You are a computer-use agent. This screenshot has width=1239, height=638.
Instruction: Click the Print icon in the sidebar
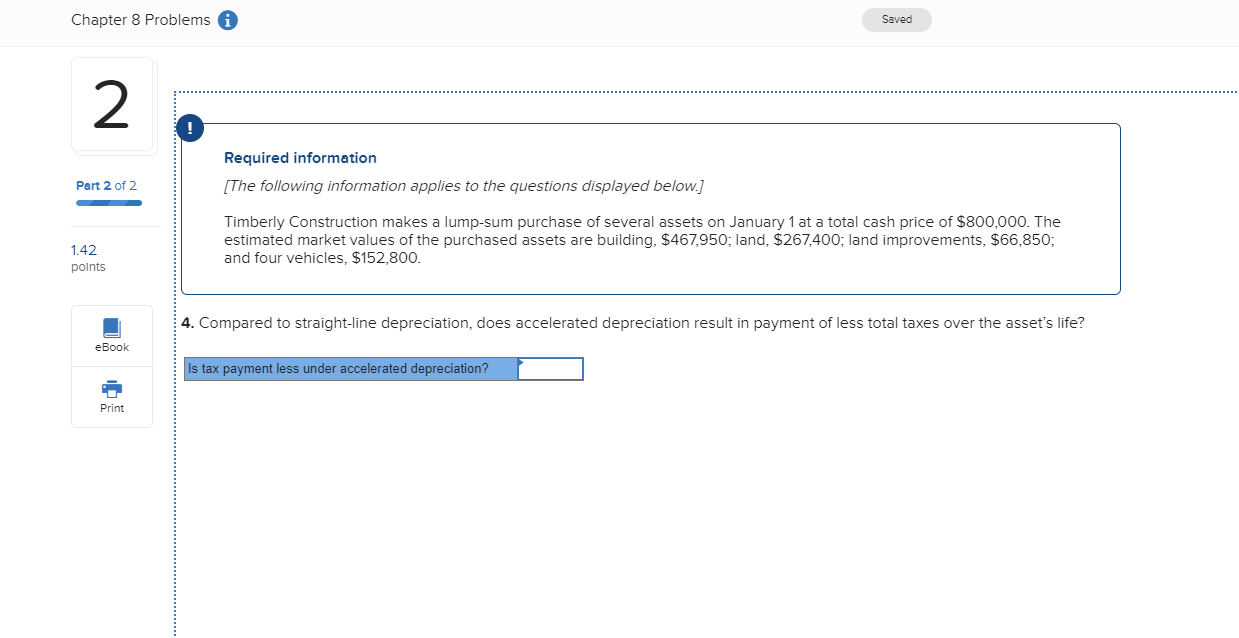tap(111, 395)
